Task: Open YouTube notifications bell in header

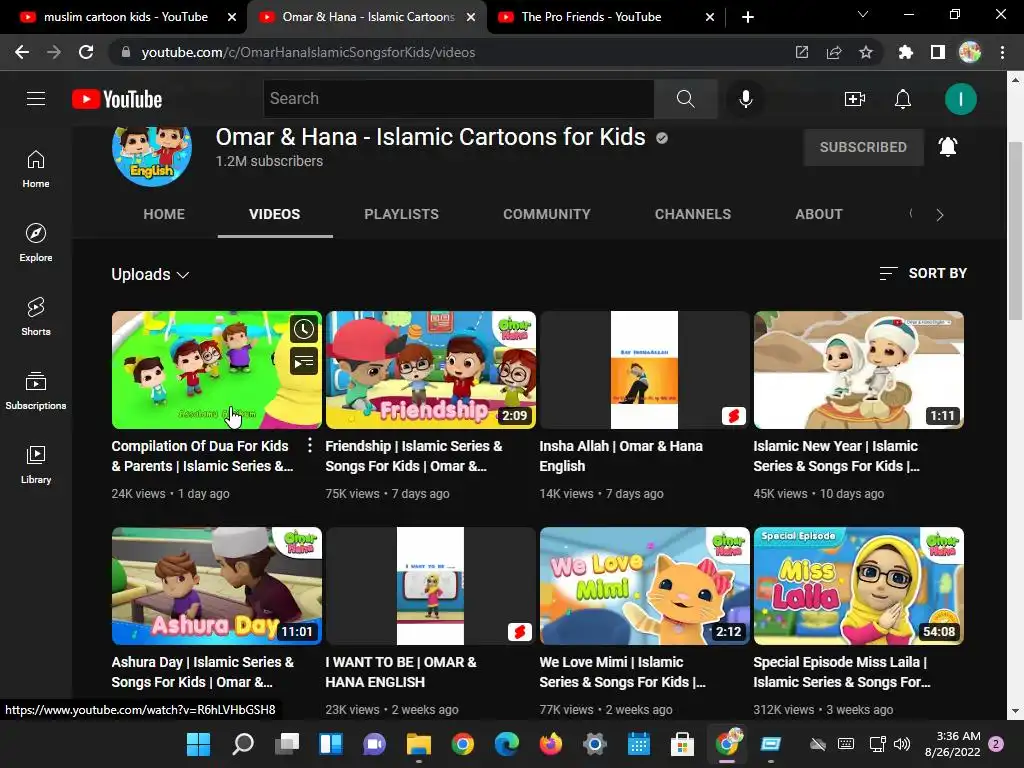Action: (903, 99)
